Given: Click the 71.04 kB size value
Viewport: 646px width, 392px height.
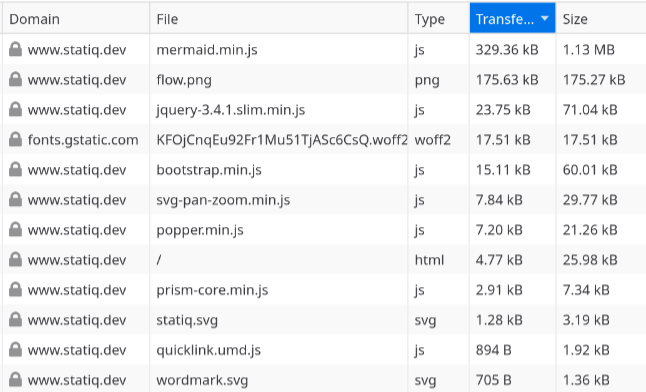Looking at the screenshot, I should [590, 110].
